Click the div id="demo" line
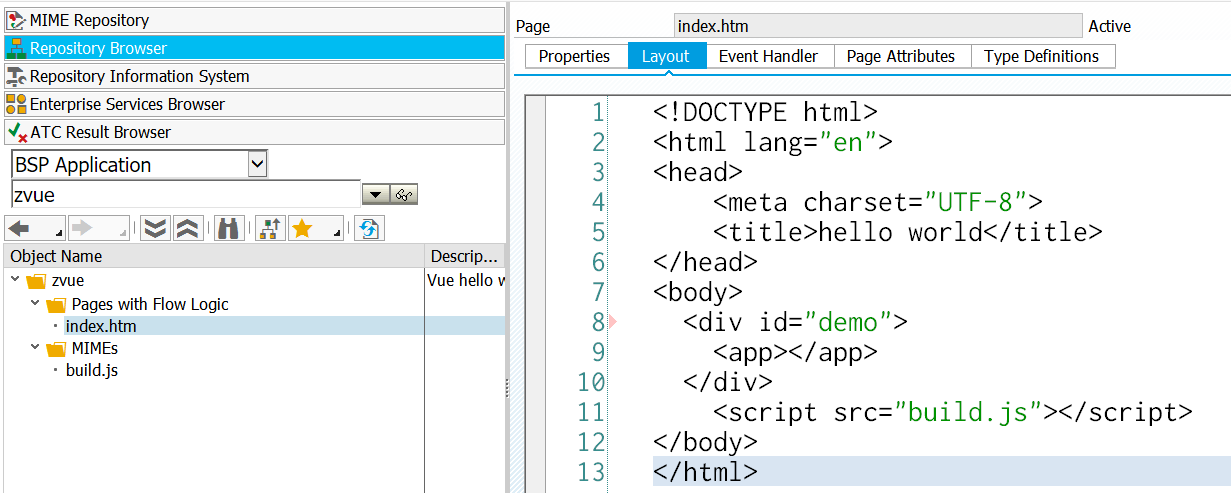Image resolution: width=1231 pixels, height=493 pixels. [x=795, y=322]
